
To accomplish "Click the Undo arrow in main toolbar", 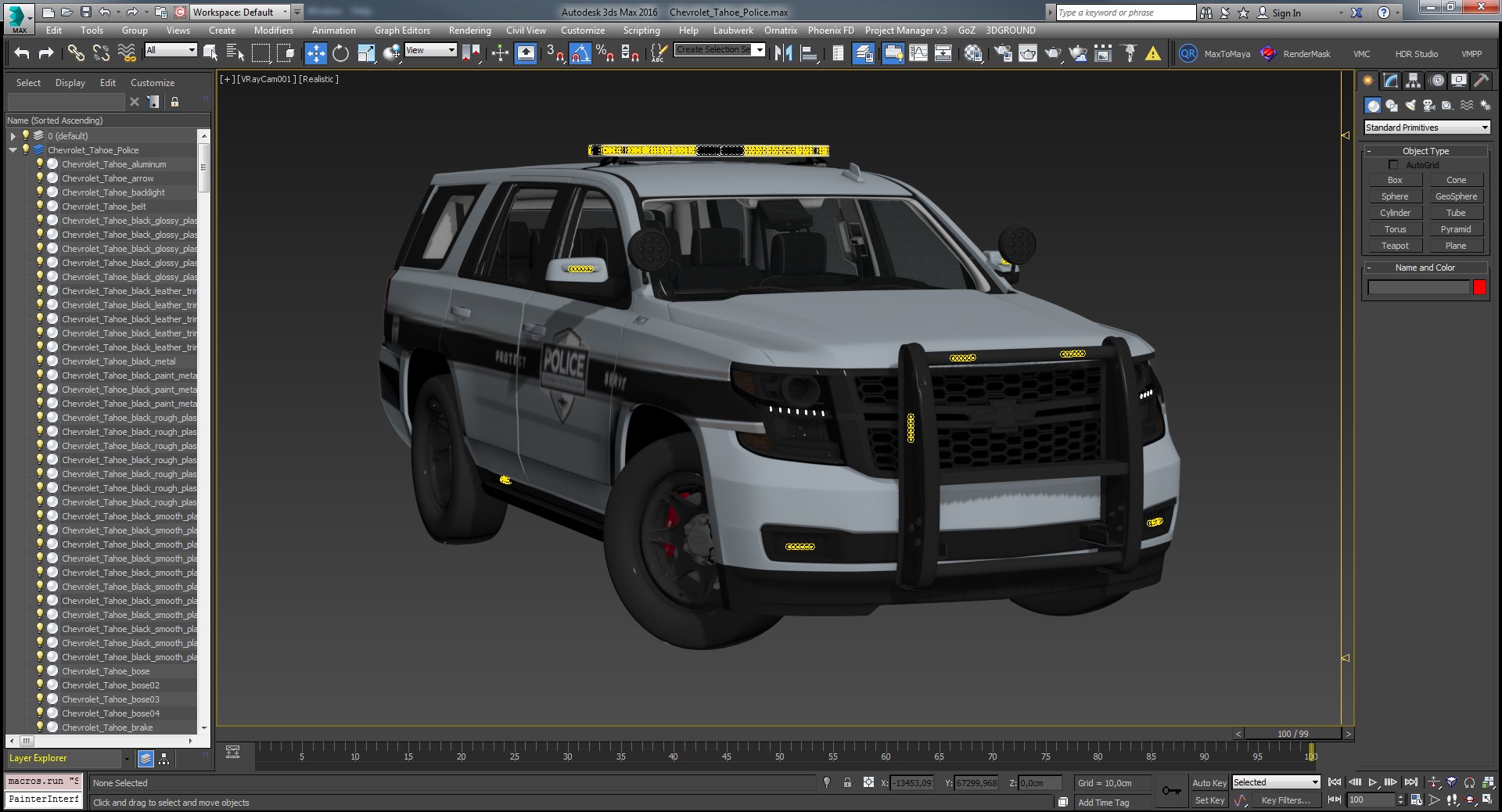I will [x=22, y=53].
